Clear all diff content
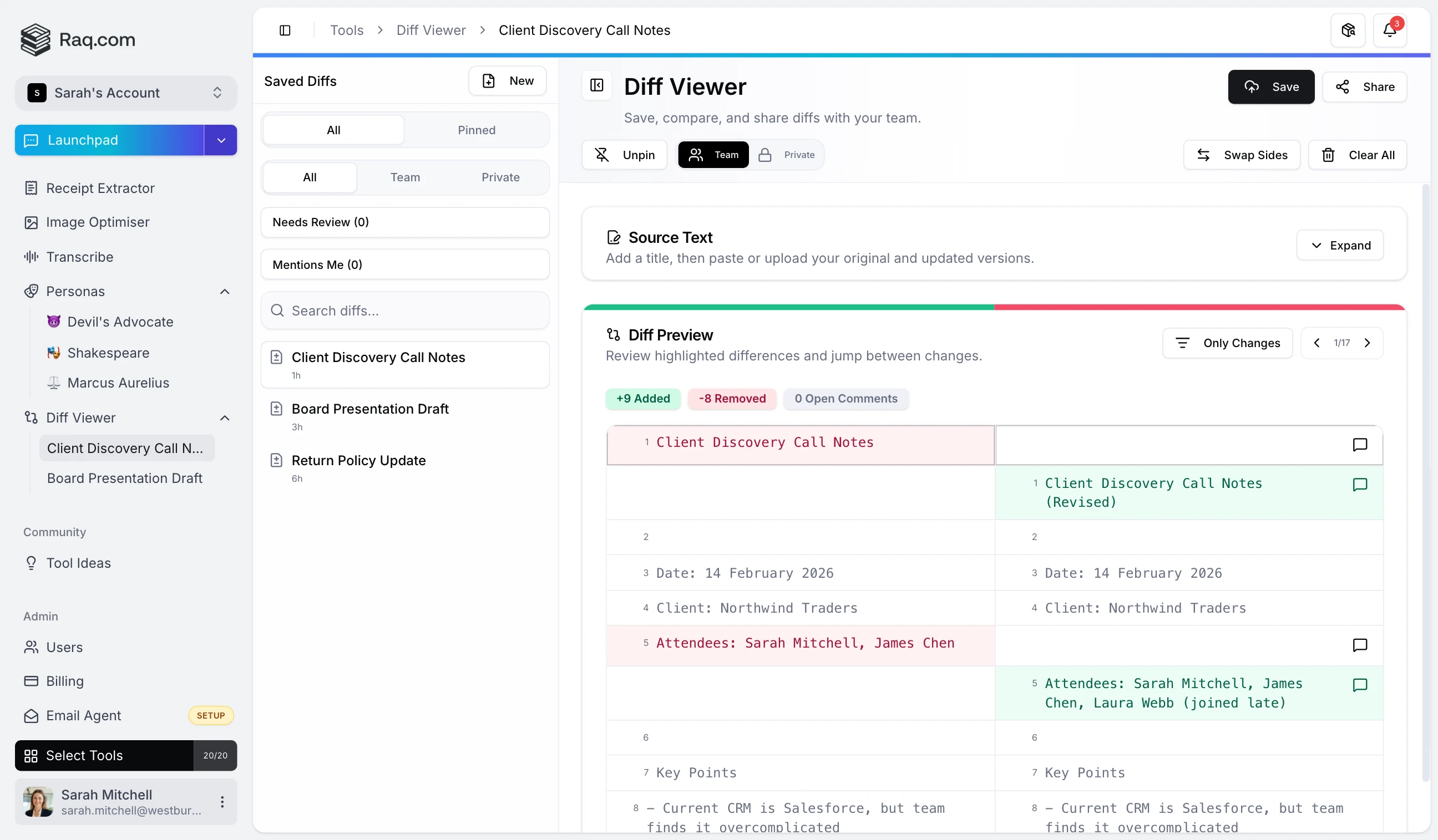Image resolution: width=1438 pixels, height=840 pixels. point(1358,155)
